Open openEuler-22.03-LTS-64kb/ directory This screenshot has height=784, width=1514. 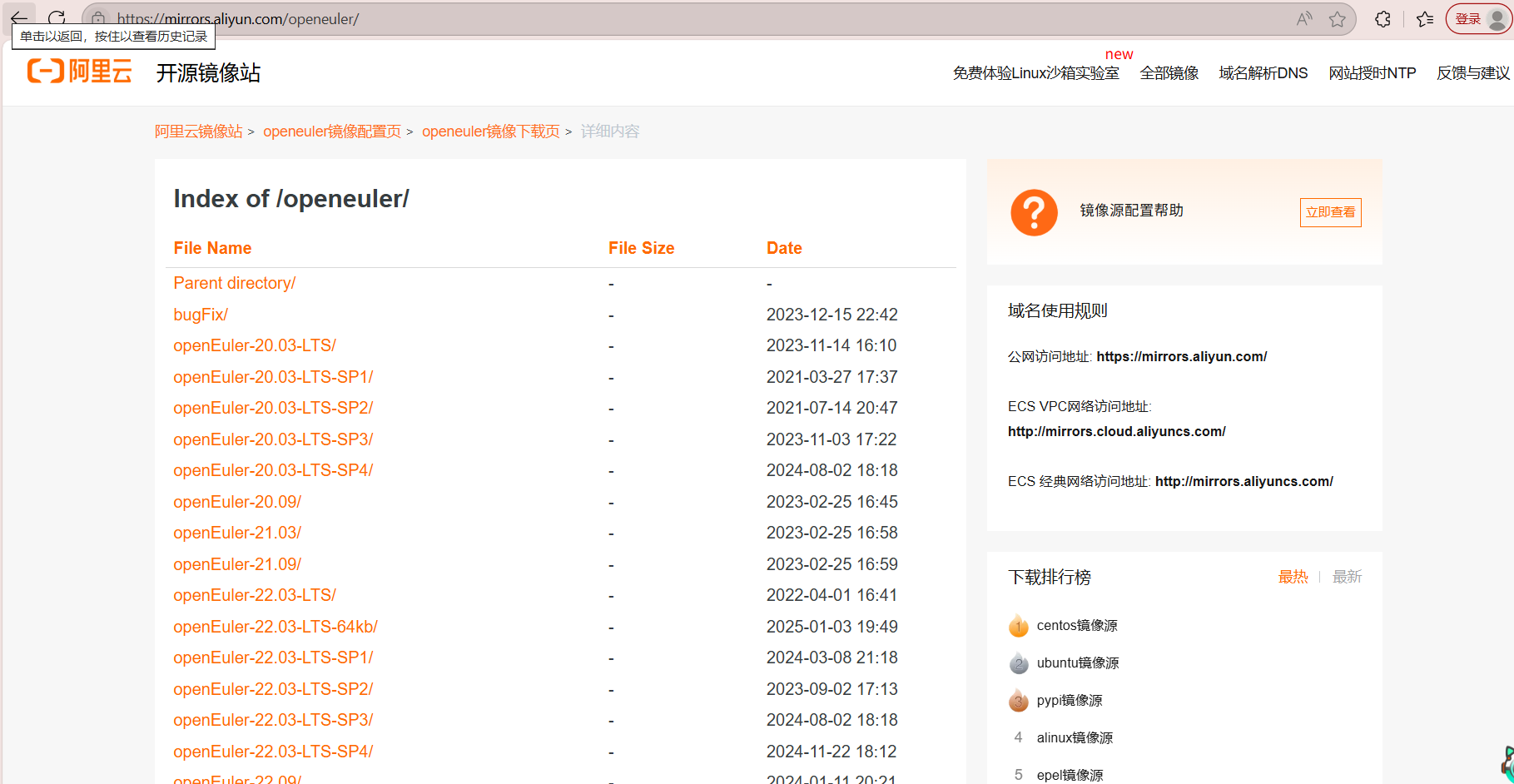click(x=275, y=627)
